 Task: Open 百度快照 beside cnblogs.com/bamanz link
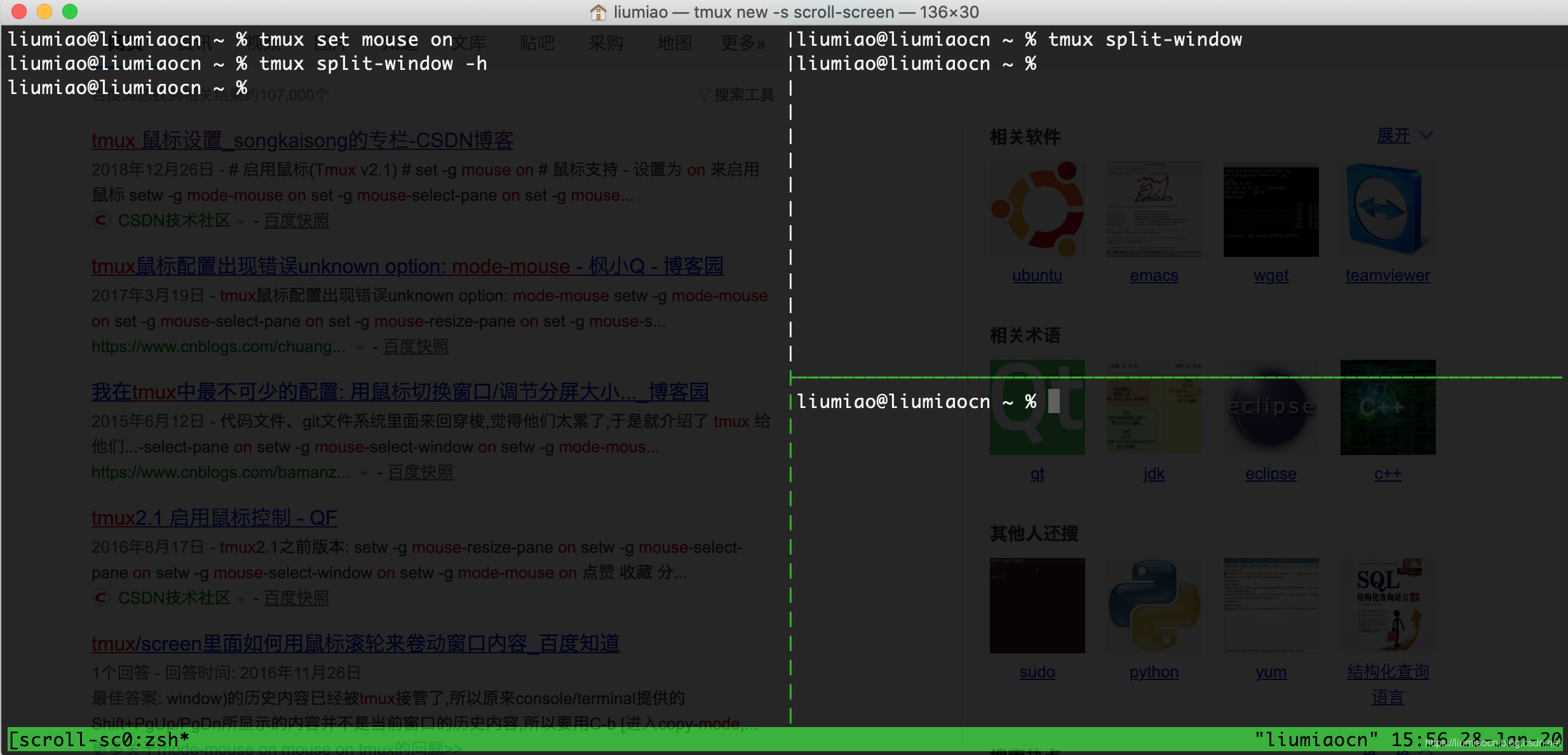click(x=421, y=472)
